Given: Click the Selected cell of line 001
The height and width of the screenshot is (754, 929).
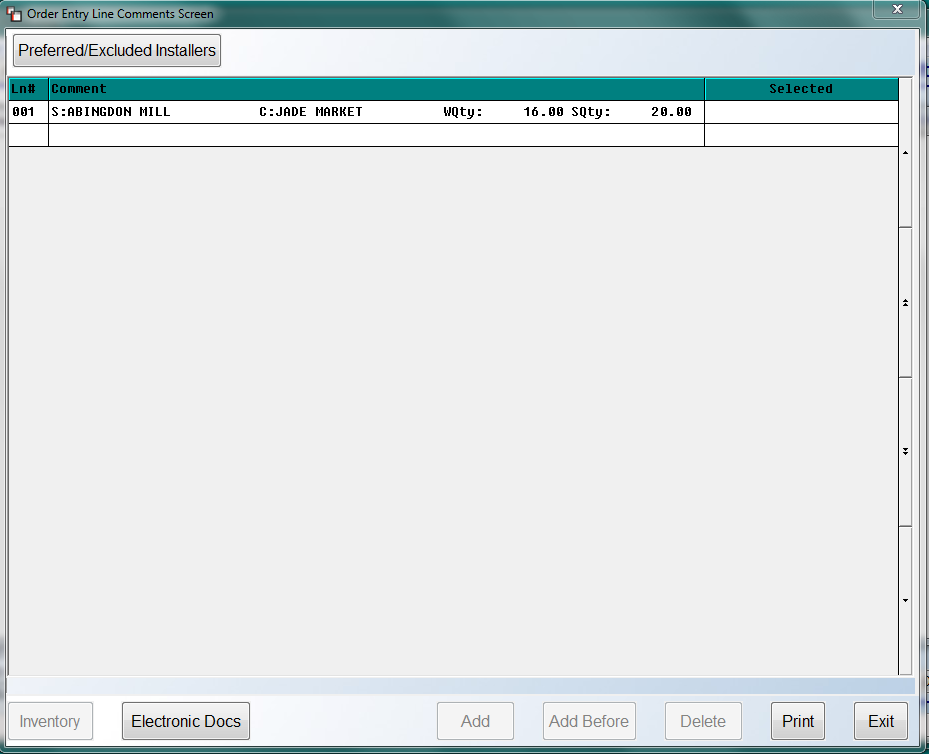Looking at the screenshot, I should (x=801, y=112).
